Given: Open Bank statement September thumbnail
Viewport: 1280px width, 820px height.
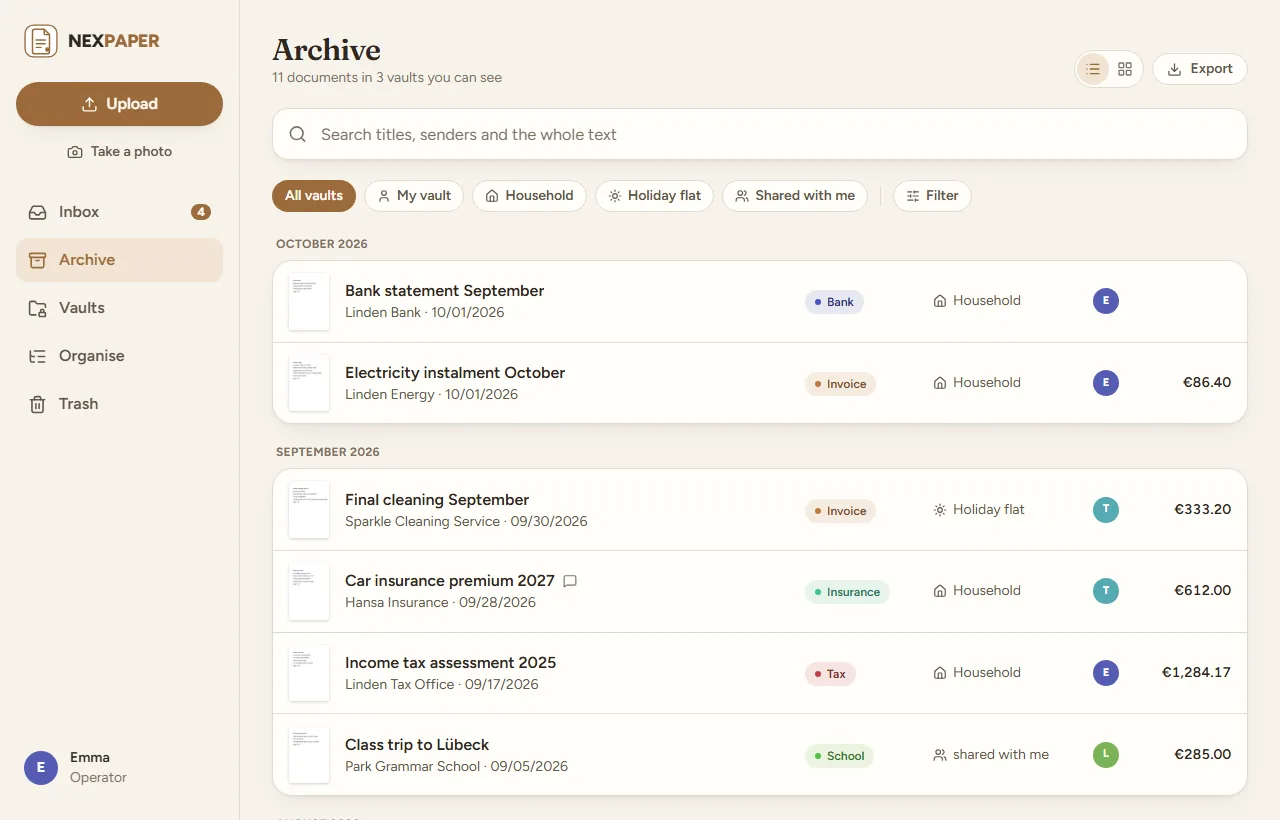Looking at the screenshot, I should (309, 301).
